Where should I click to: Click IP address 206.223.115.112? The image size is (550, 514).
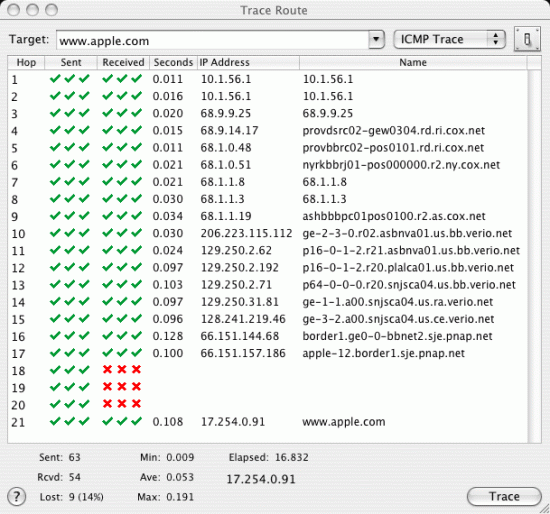[x=246, y=233]
